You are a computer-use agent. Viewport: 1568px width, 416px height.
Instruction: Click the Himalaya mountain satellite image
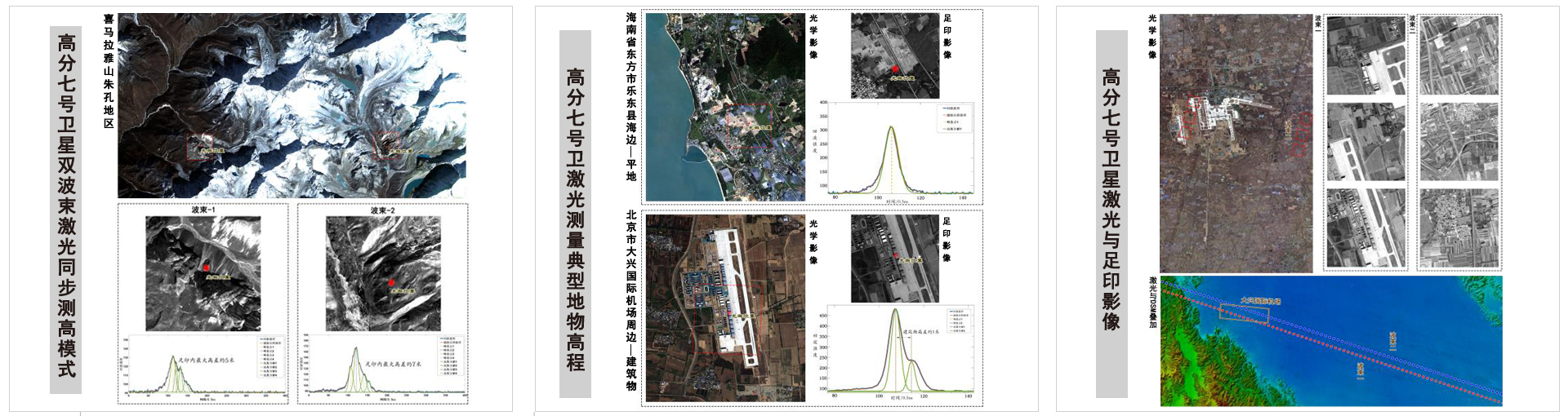pos(292,105)
